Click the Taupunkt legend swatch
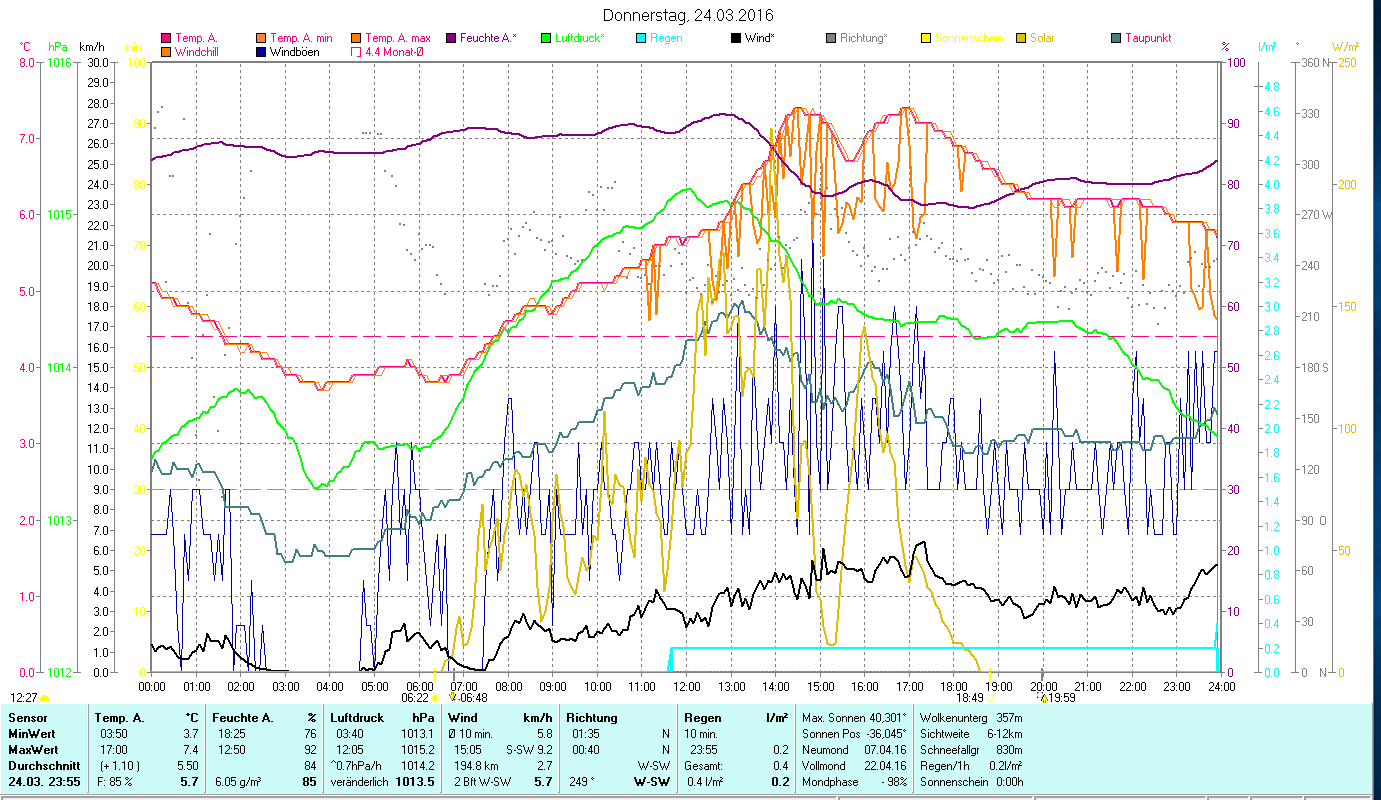Viewport: 1381px width, 800px height. click(1116, 38)
